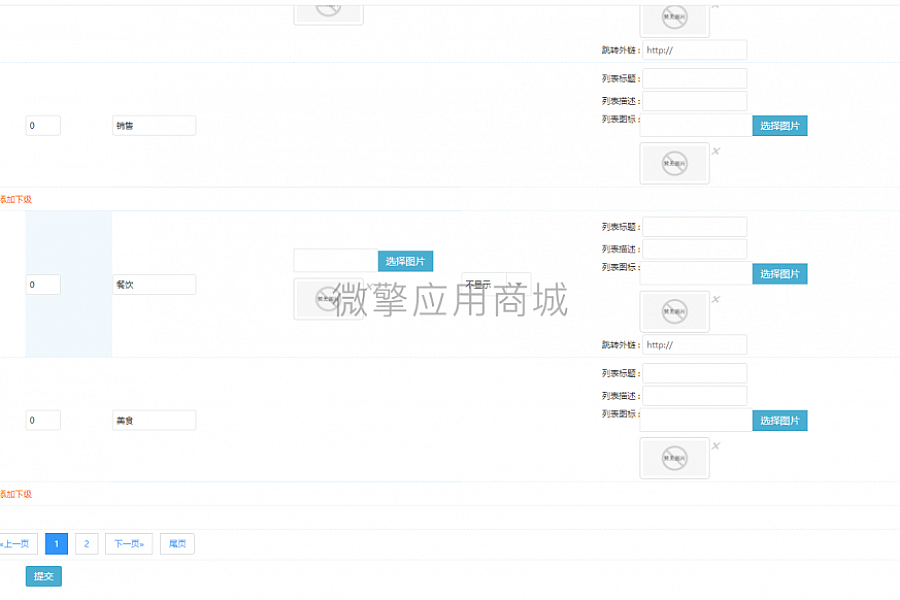
Task: Click 添加下级 link below the 美食 row
Action: pos(15,494)
